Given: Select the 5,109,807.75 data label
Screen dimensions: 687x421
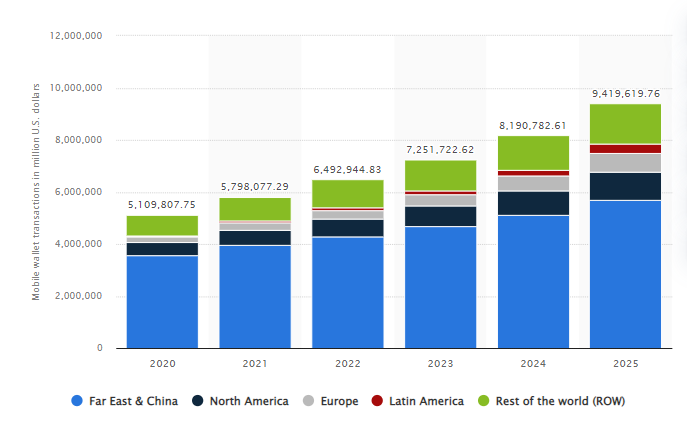Looking at the screenshot, I should tap(162, 205).
